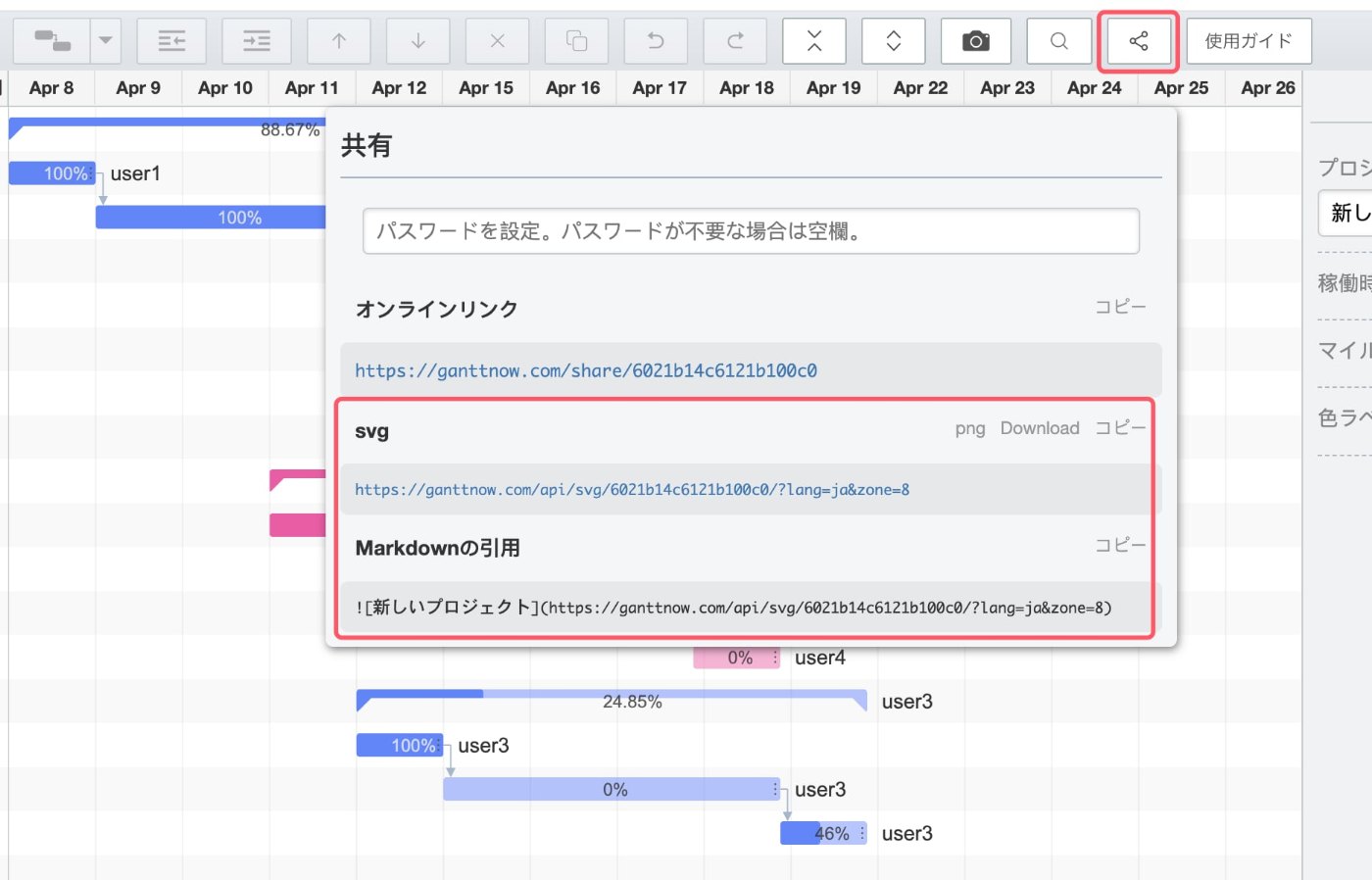Image resolution: width=1372 pixels, height=880 pixels.
Task: Click the copy task icon
Action: pos(577,41)
